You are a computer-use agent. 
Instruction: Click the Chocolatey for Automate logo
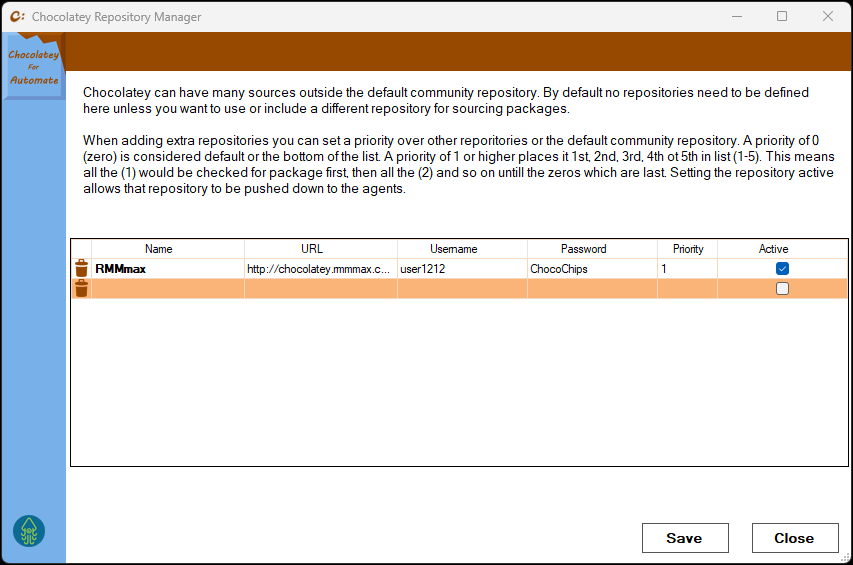[33, 68]
